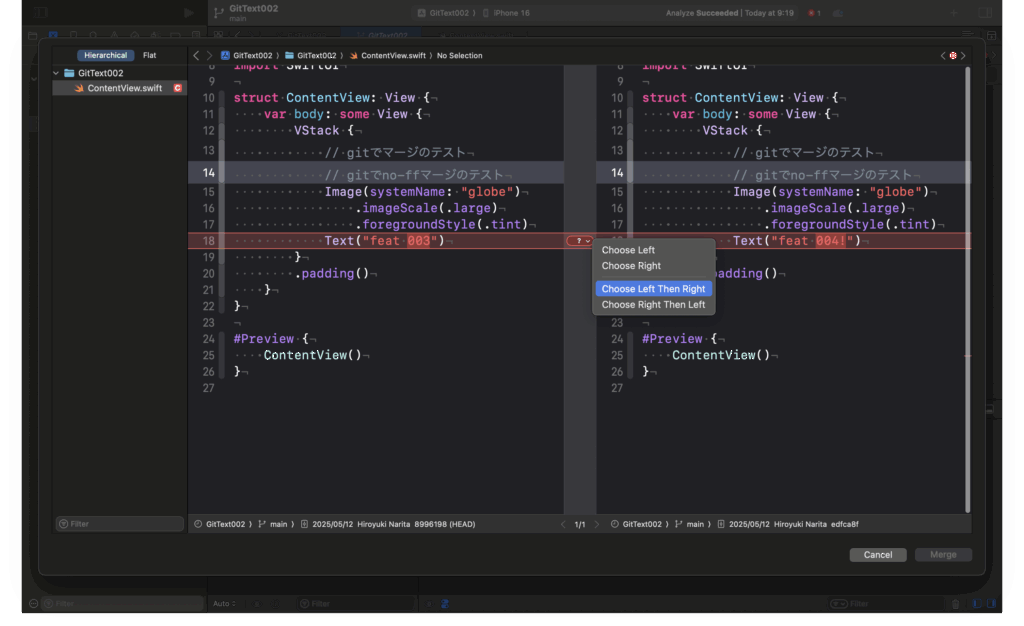Click the right line 18 Text("feat 004!")
The width and height of the screenshot is (1024, 626).
(797, 241)
